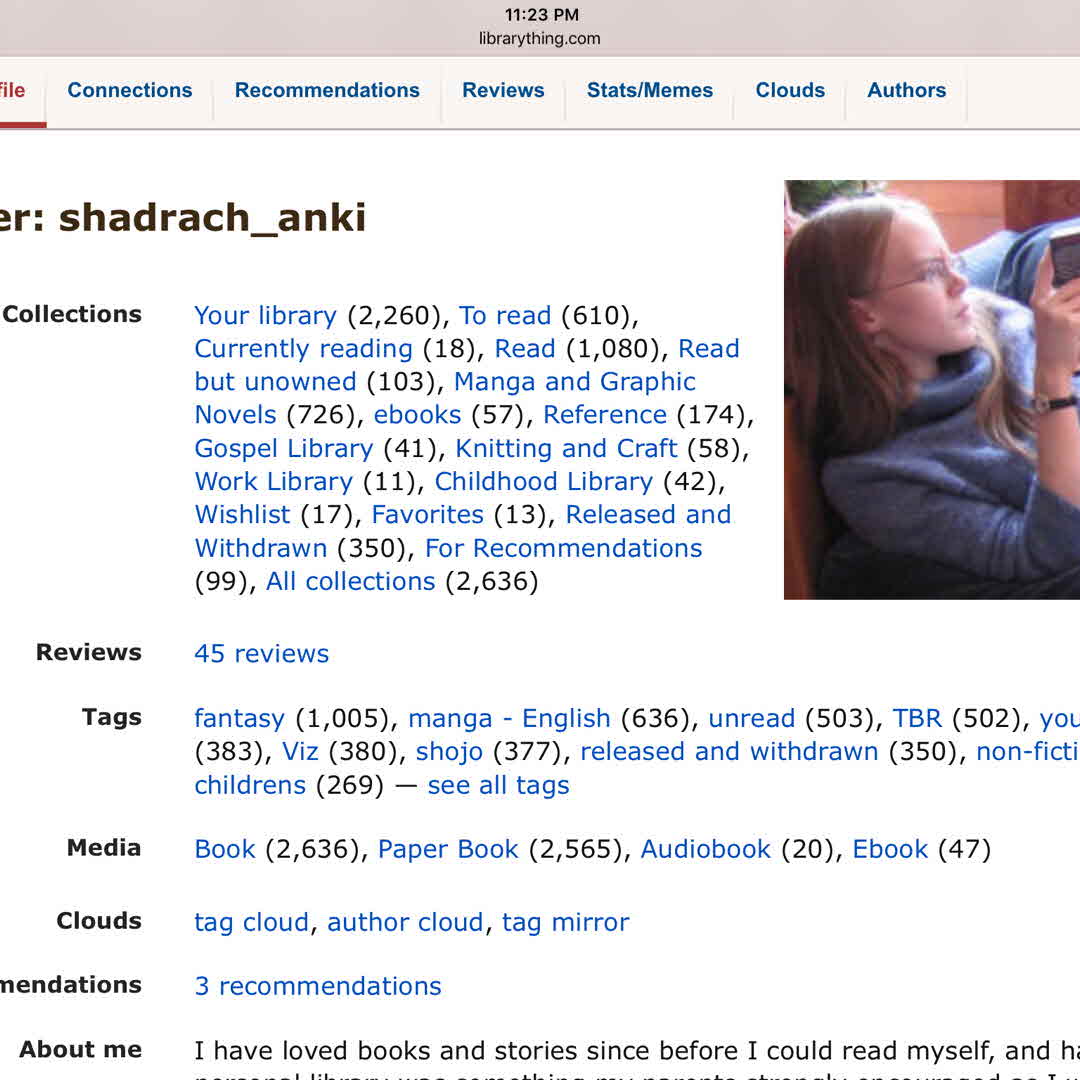Switch to the Recommendations tab
1080x1080 pixels.
[x=327, y=90]
